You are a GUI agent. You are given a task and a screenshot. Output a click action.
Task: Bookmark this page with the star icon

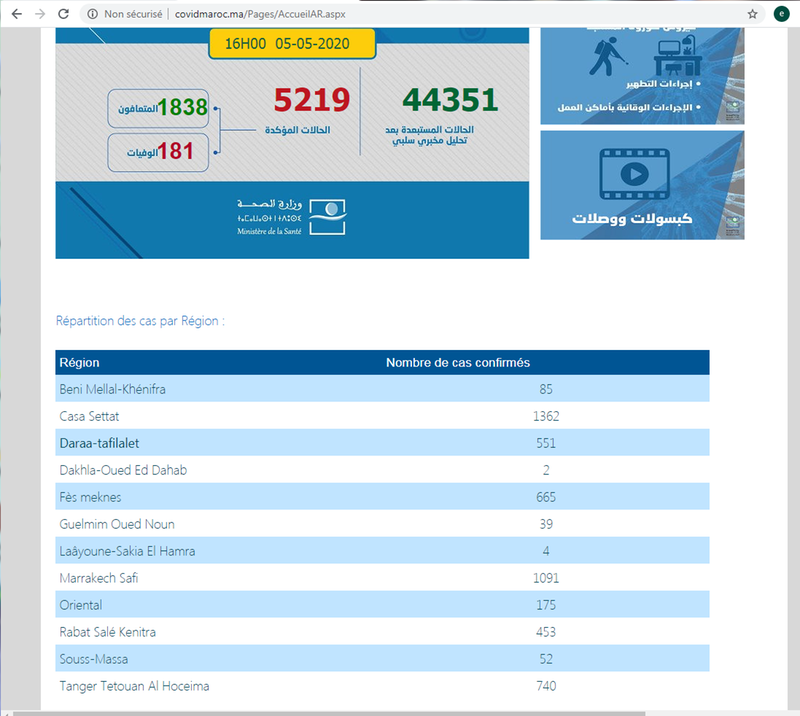coord(752,14)
